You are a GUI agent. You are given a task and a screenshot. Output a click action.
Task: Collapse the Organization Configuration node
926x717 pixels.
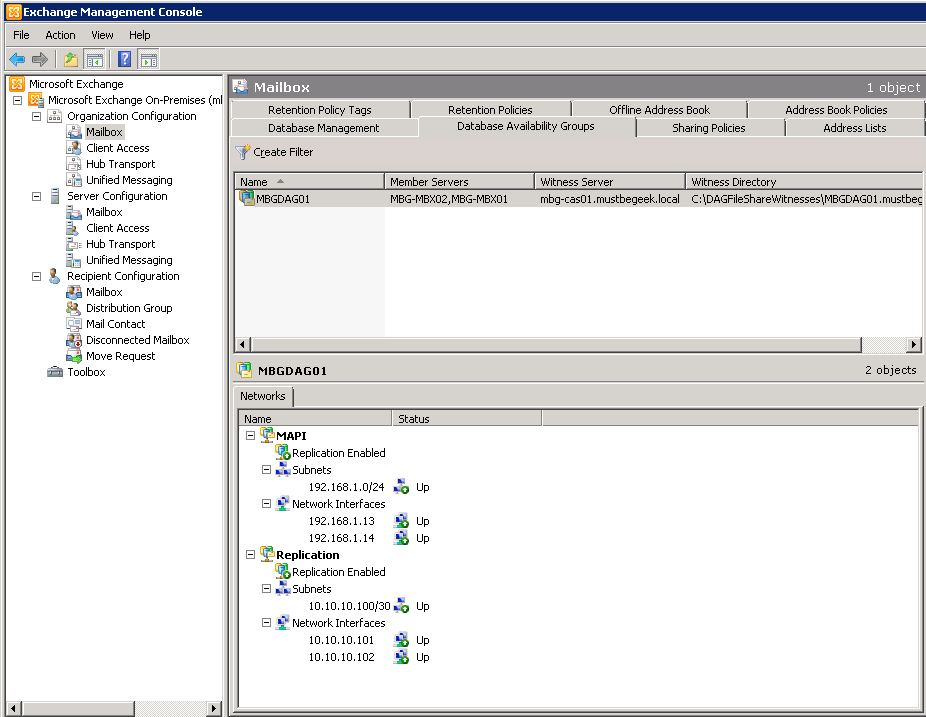pyautogui.click(x=37, y=116)
